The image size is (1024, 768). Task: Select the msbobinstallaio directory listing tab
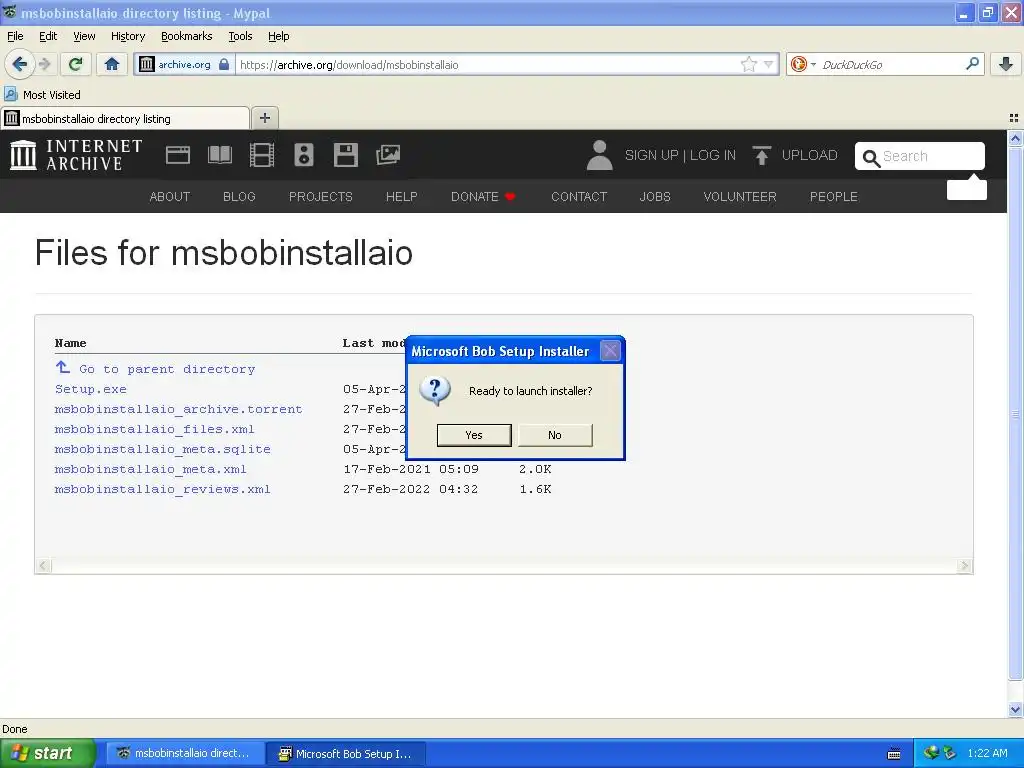click(125, 118)
